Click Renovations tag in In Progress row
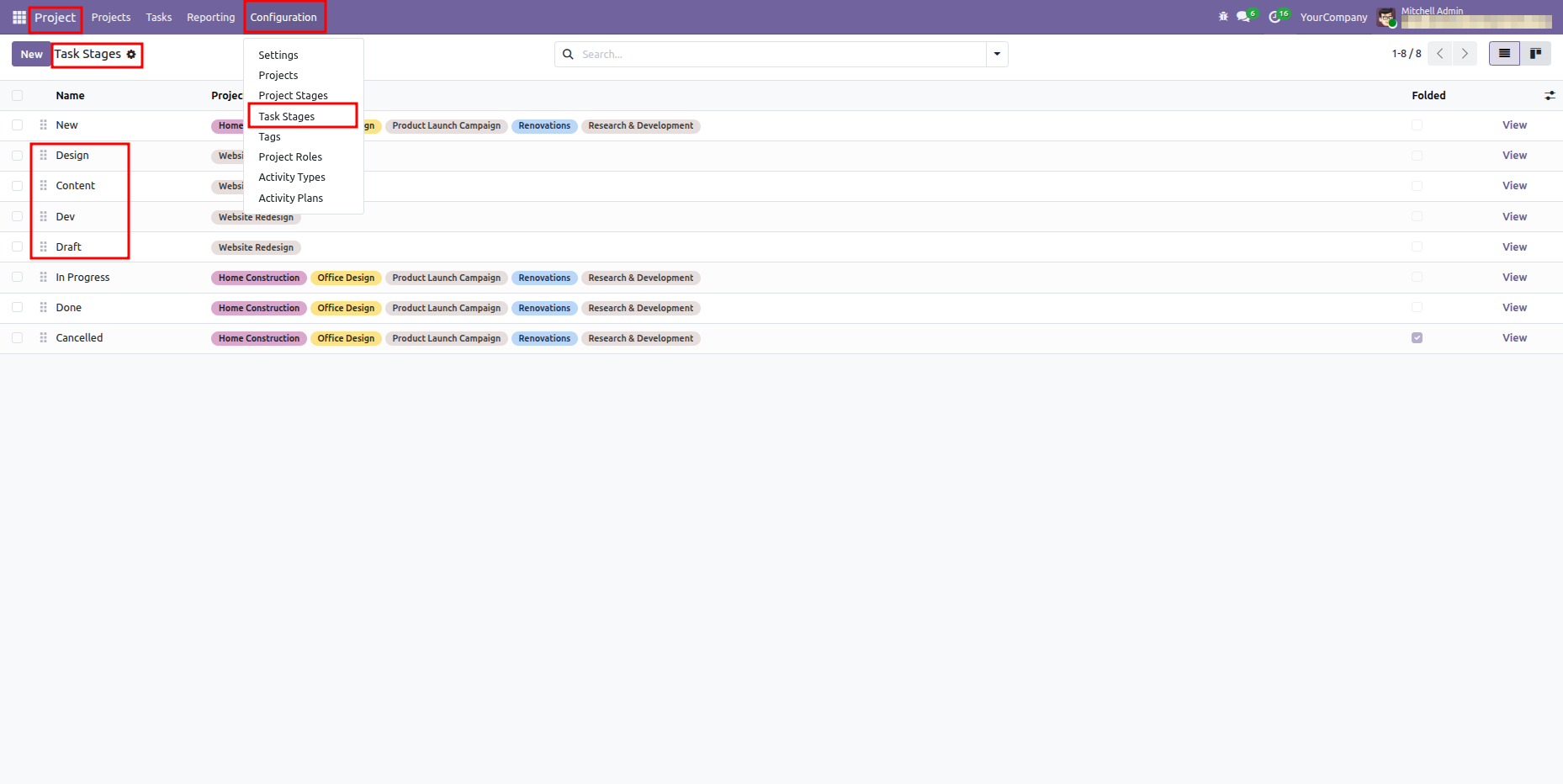 pyautogui.click(x=544, y=278)
